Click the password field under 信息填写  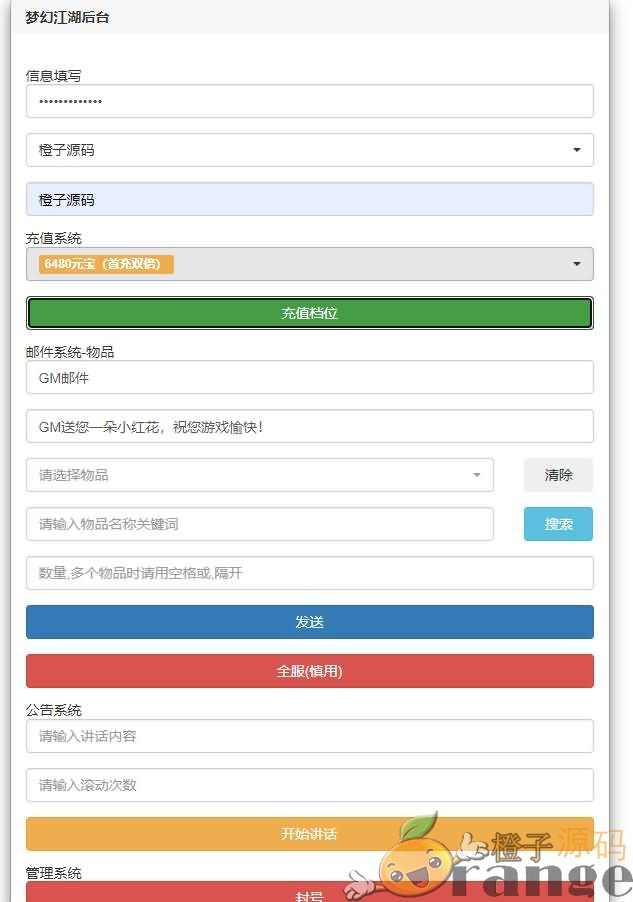point(309,101)
